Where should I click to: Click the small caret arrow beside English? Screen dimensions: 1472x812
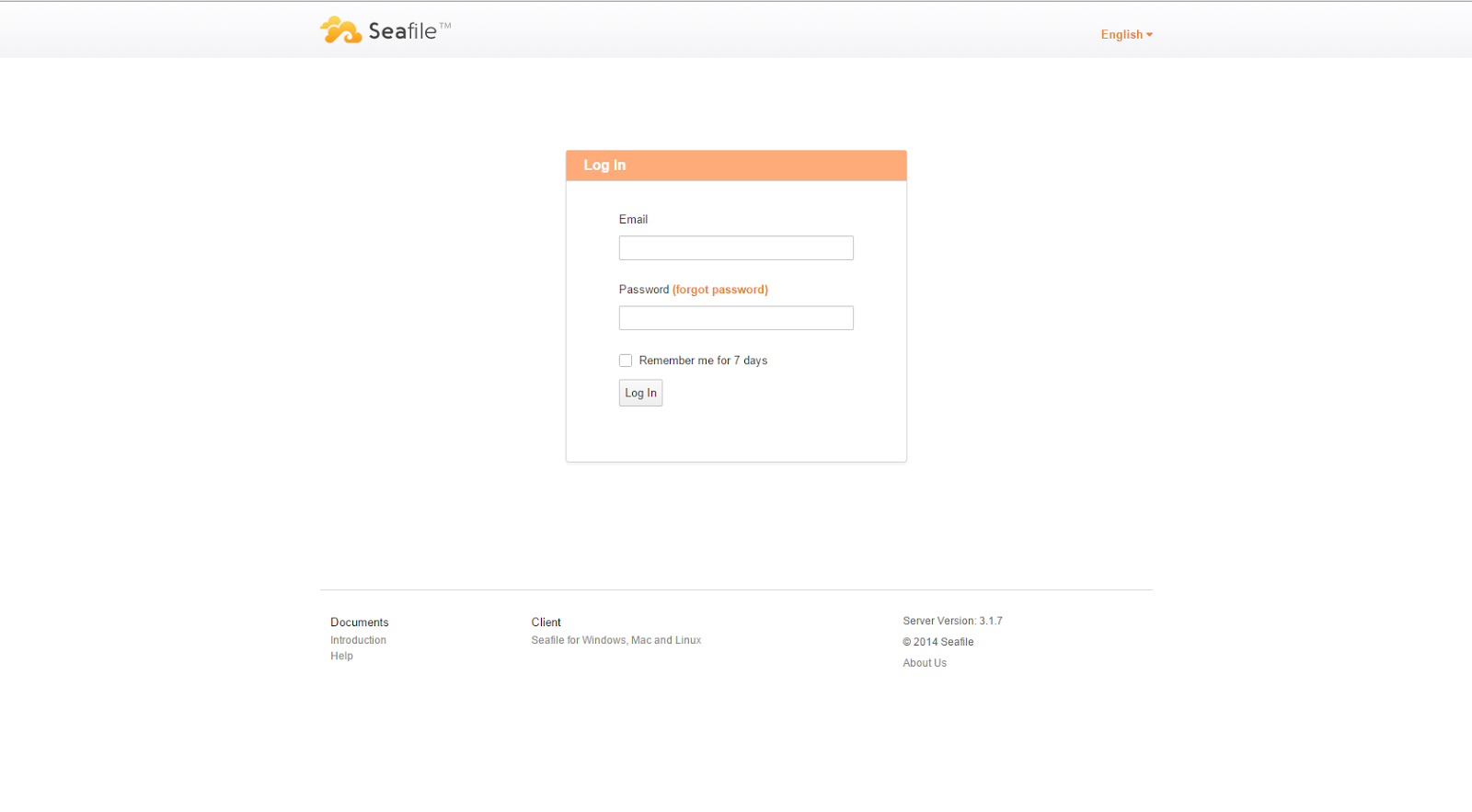(1149, 35)
